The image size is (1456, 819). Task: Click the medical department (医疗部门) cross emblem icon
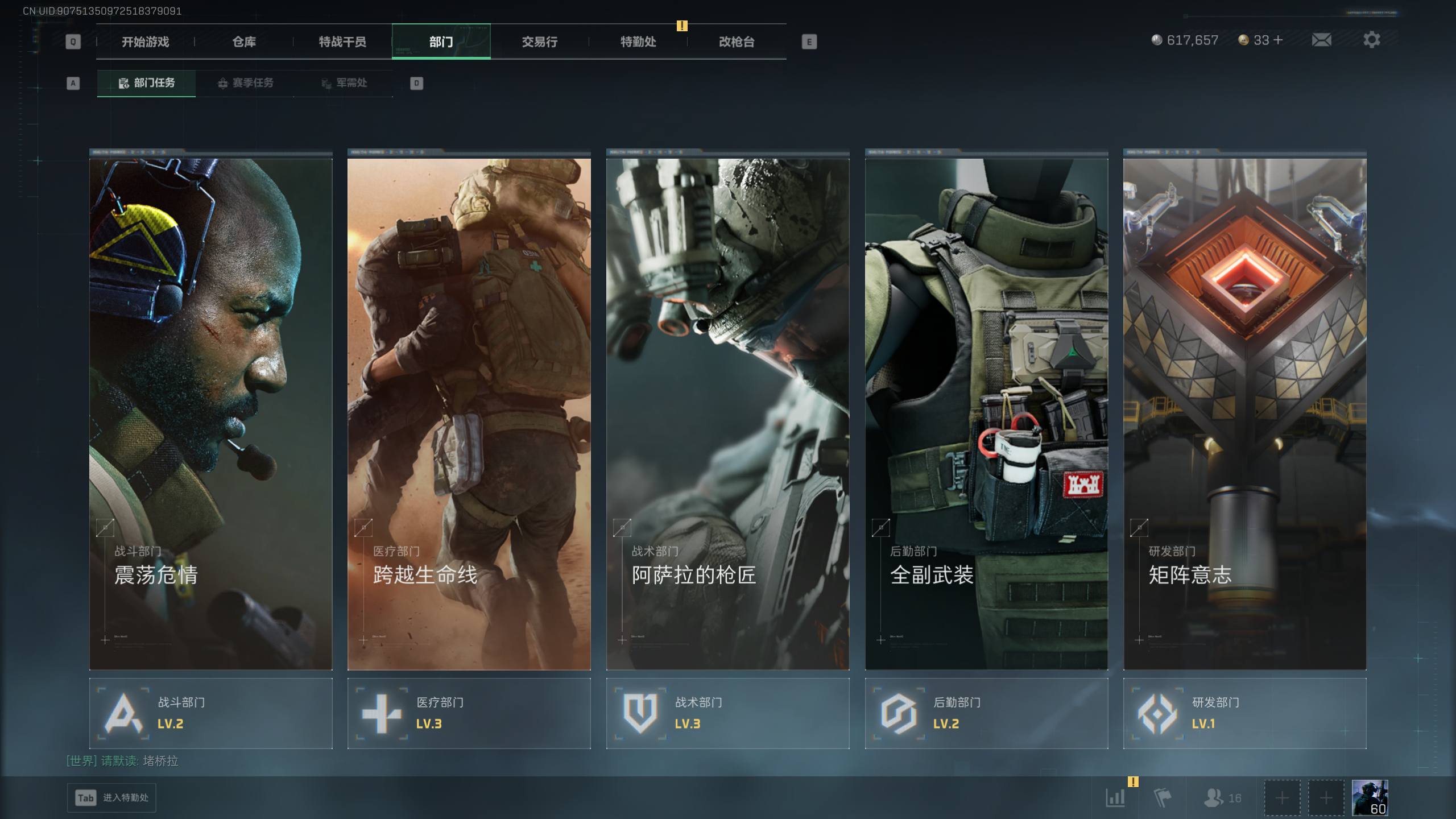382,713
